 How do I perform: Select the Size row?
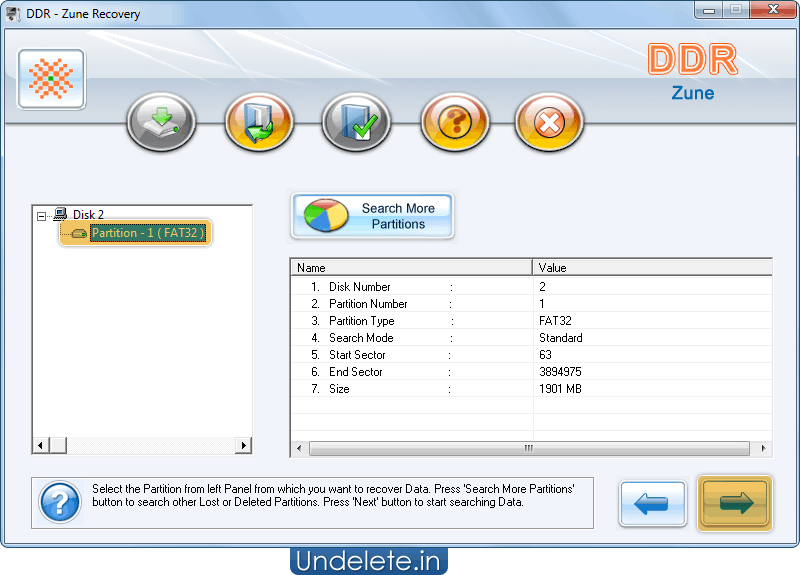point(531,389)
